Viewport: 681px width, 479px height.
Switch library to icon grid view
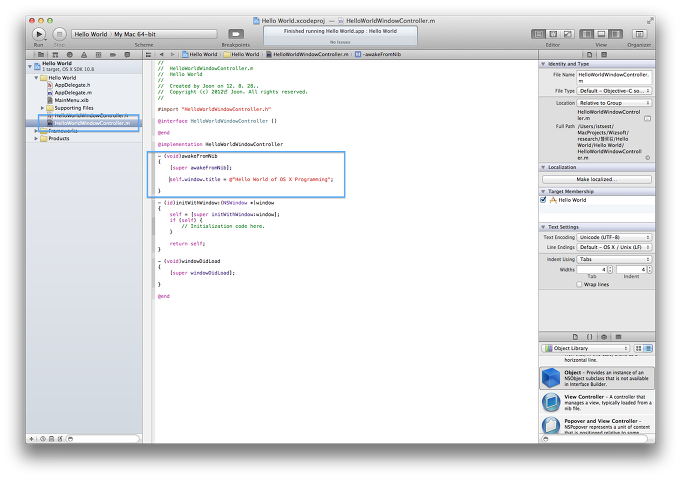(638, 348)
